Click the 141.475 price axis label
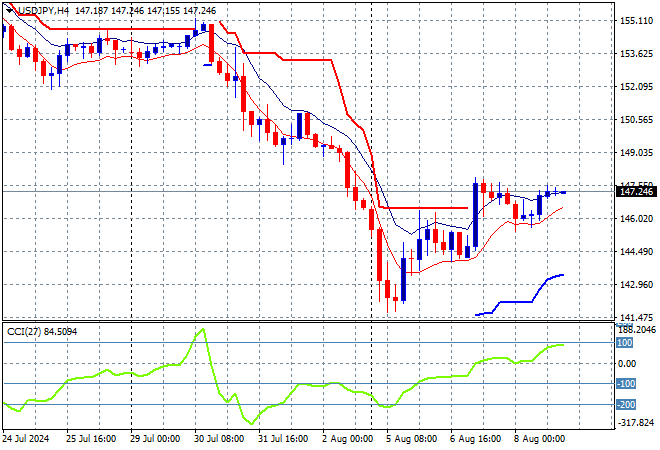Image resolution: width=660 pixels, height=450 pixels. (637, 317)
